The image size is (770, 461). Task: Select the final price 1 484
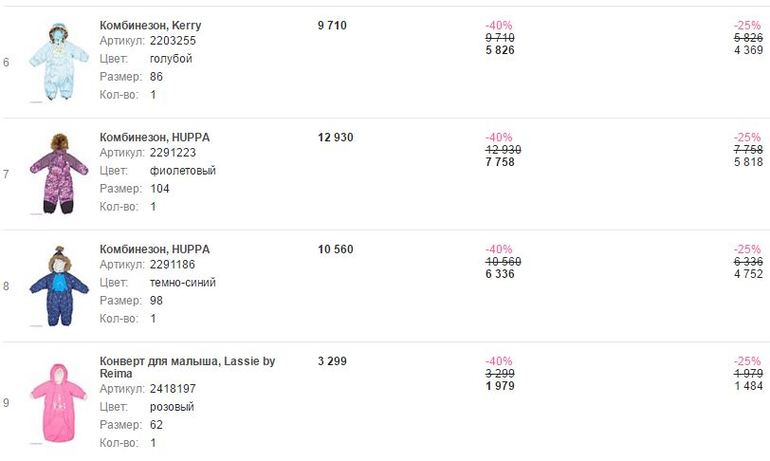click(746, 386)
